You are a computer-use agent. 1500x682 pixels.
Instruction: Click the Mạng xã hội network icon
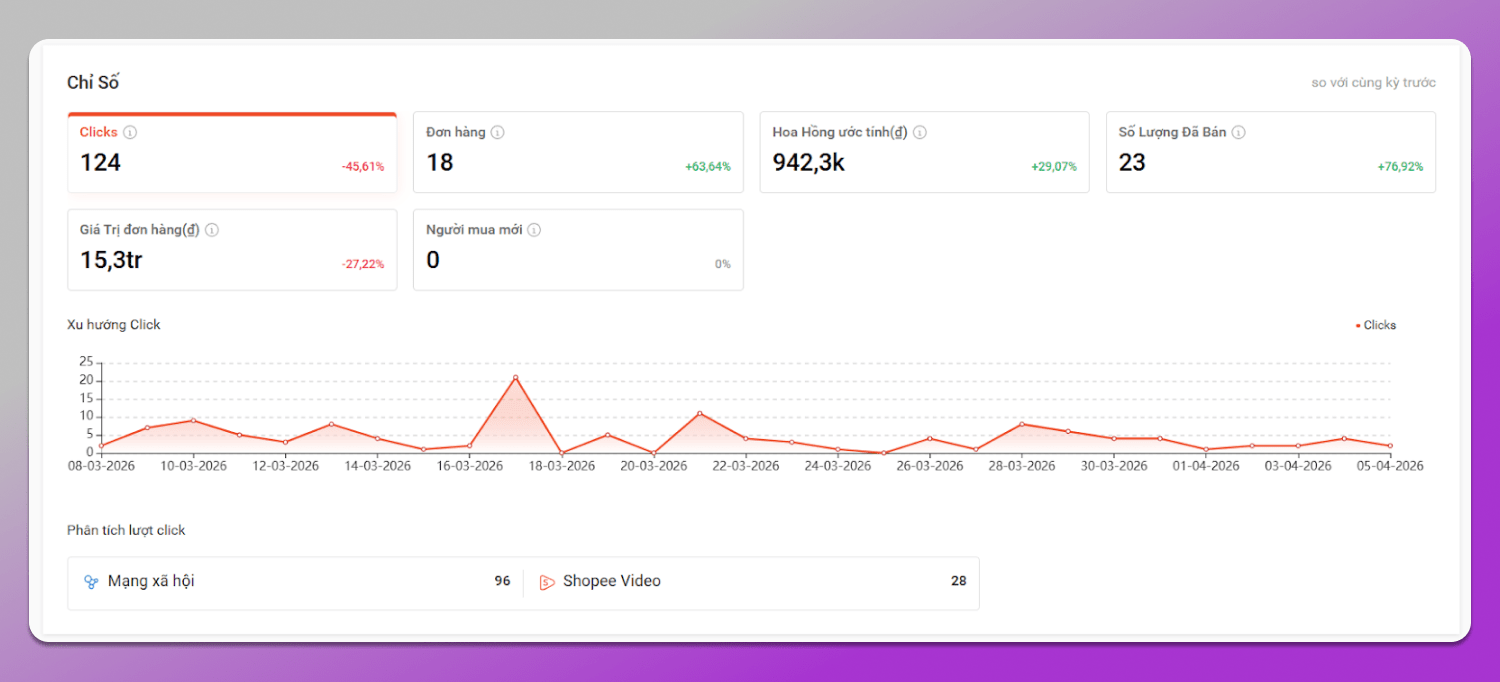point(91,582)
